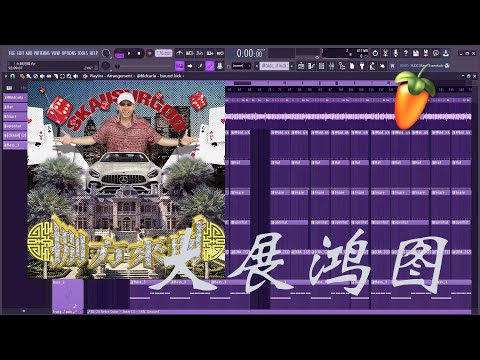Toggle the recording countdown icon
The width and height of the screenshot is (480, 360).
click(200, 53)
